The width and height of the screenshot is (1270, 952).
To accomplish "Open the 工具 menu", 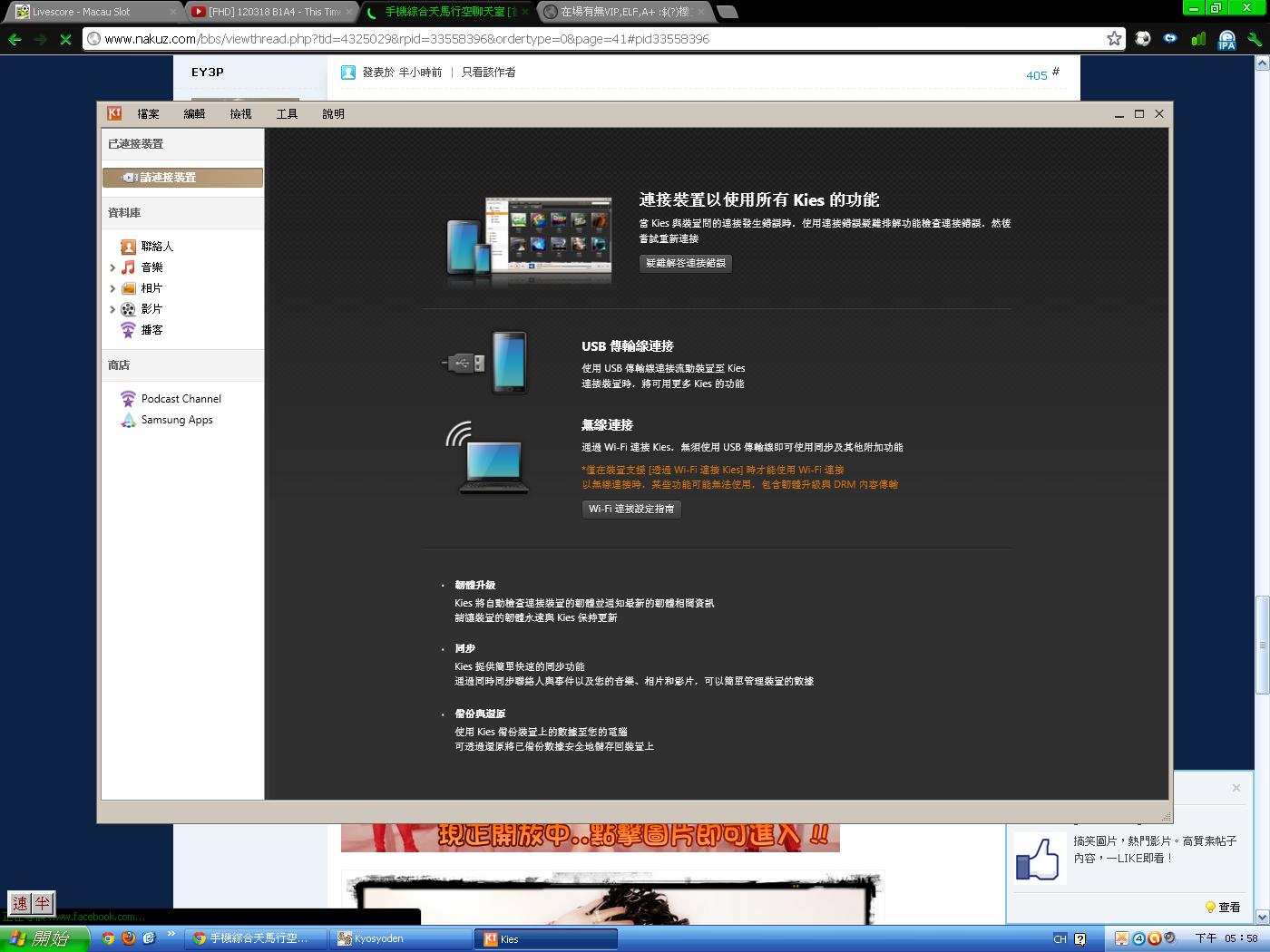I will click(x=287, y=114).
